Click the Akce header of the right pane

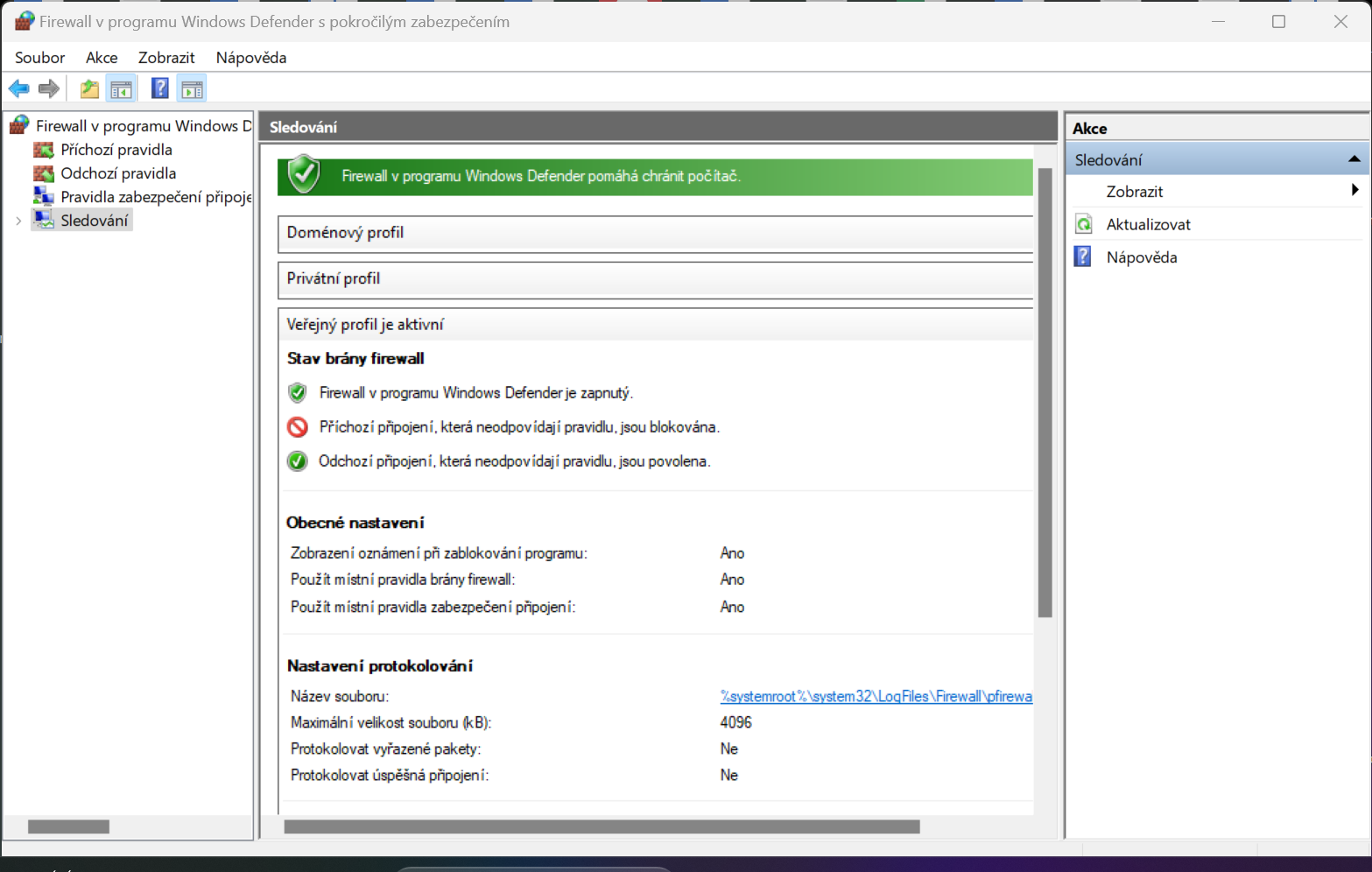click(1217, 128)
